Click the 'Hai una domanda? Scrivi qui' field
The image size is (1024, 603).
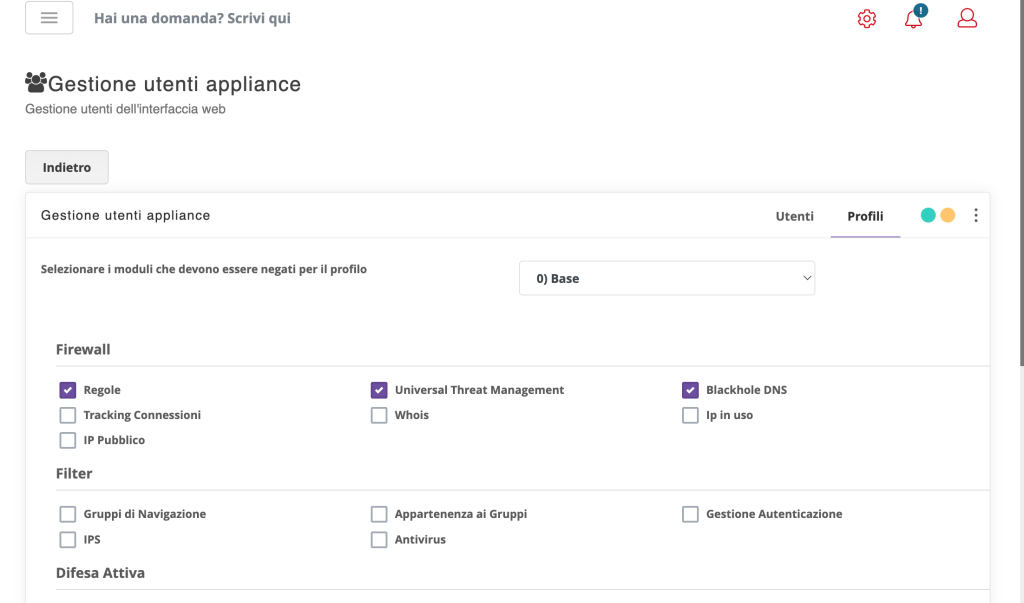pyautogui.click(x=192, y=18)
